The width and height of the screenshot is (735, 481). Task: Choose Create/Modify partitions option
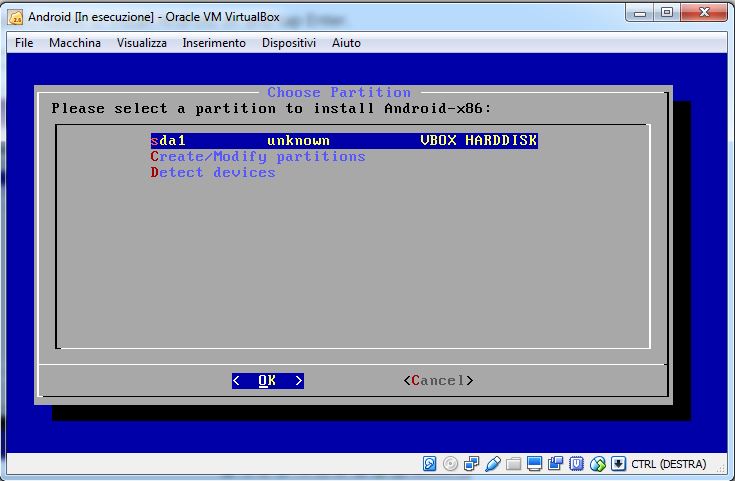pos(258,157)
